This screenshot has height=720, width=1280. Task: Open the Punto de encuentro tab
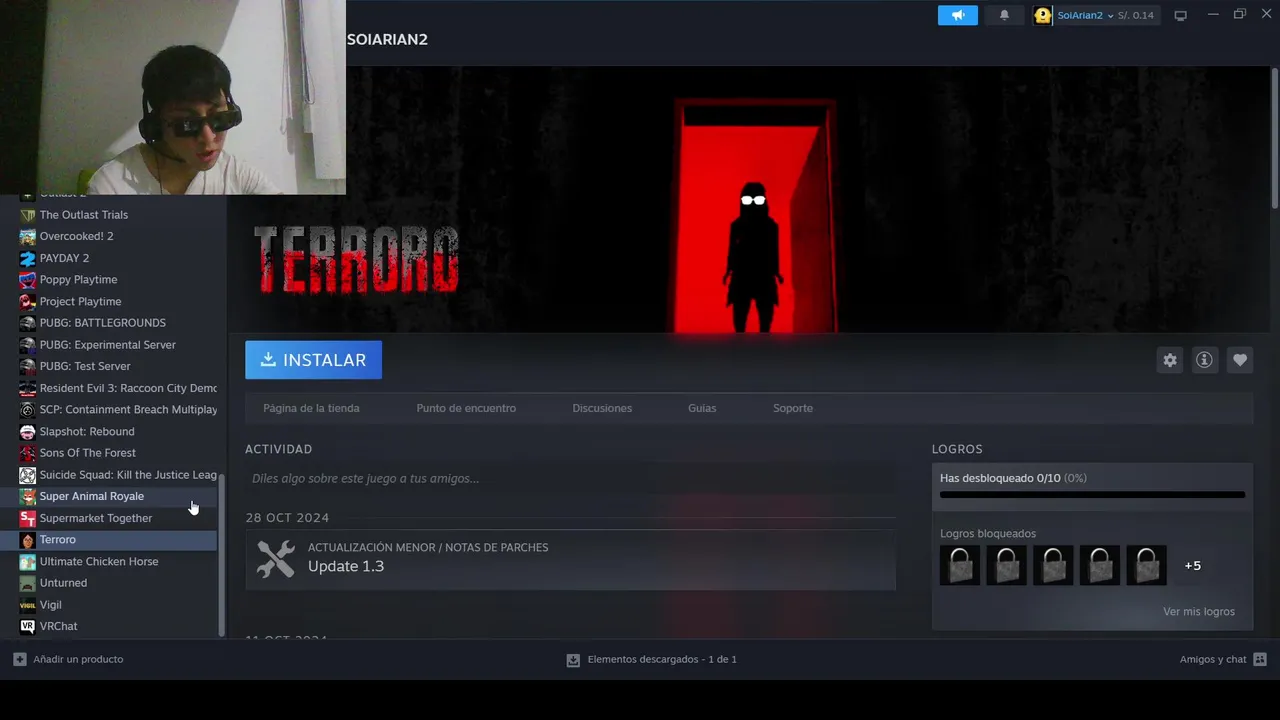click(466, 408)
